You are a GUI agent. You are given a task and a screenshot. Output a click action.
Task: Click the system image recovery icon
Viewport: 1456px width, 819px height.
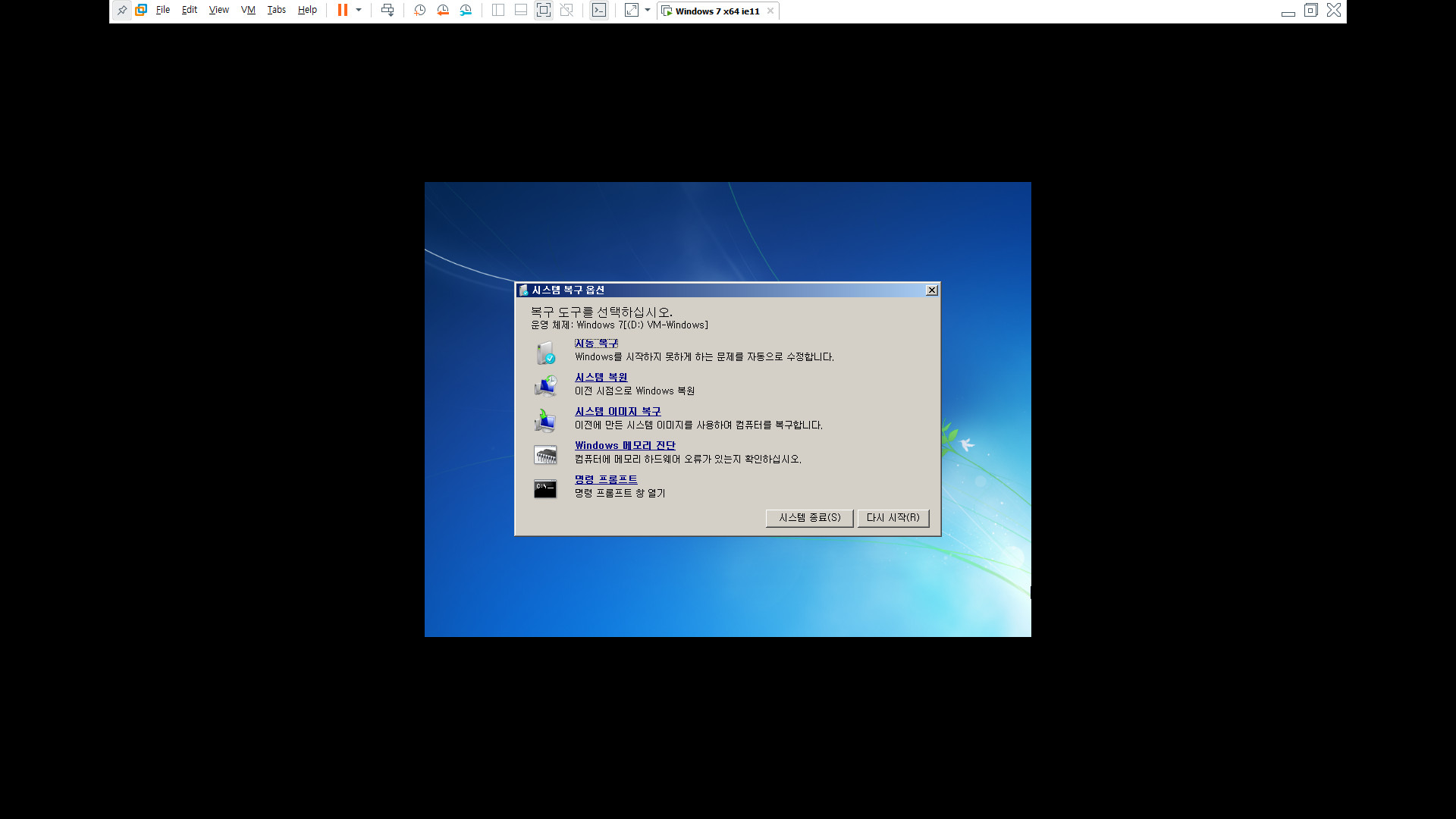(545, 420)
